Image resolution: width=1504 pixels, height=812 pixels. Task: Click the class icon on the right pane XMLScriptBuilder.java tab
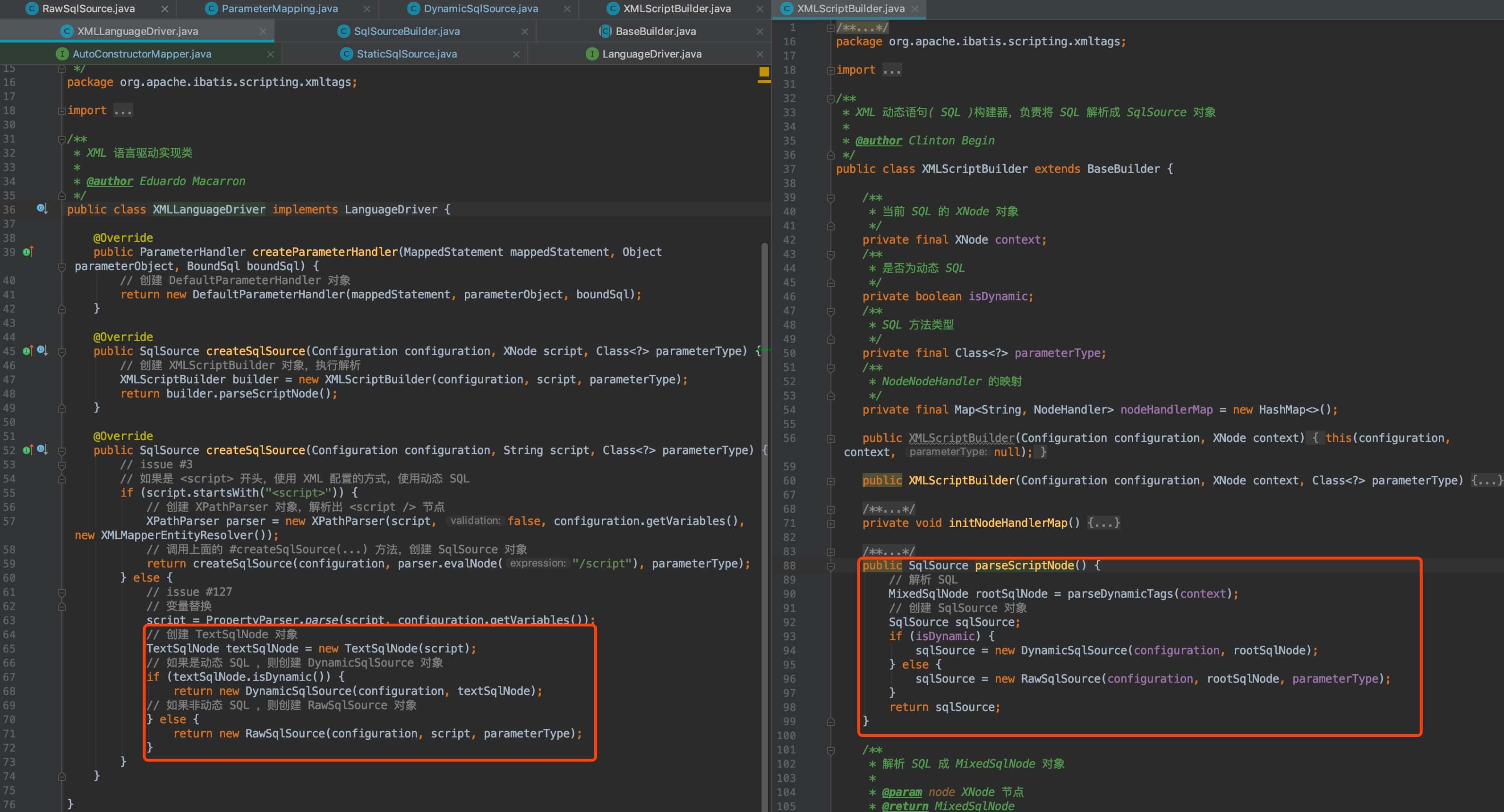tap(787, 9)
